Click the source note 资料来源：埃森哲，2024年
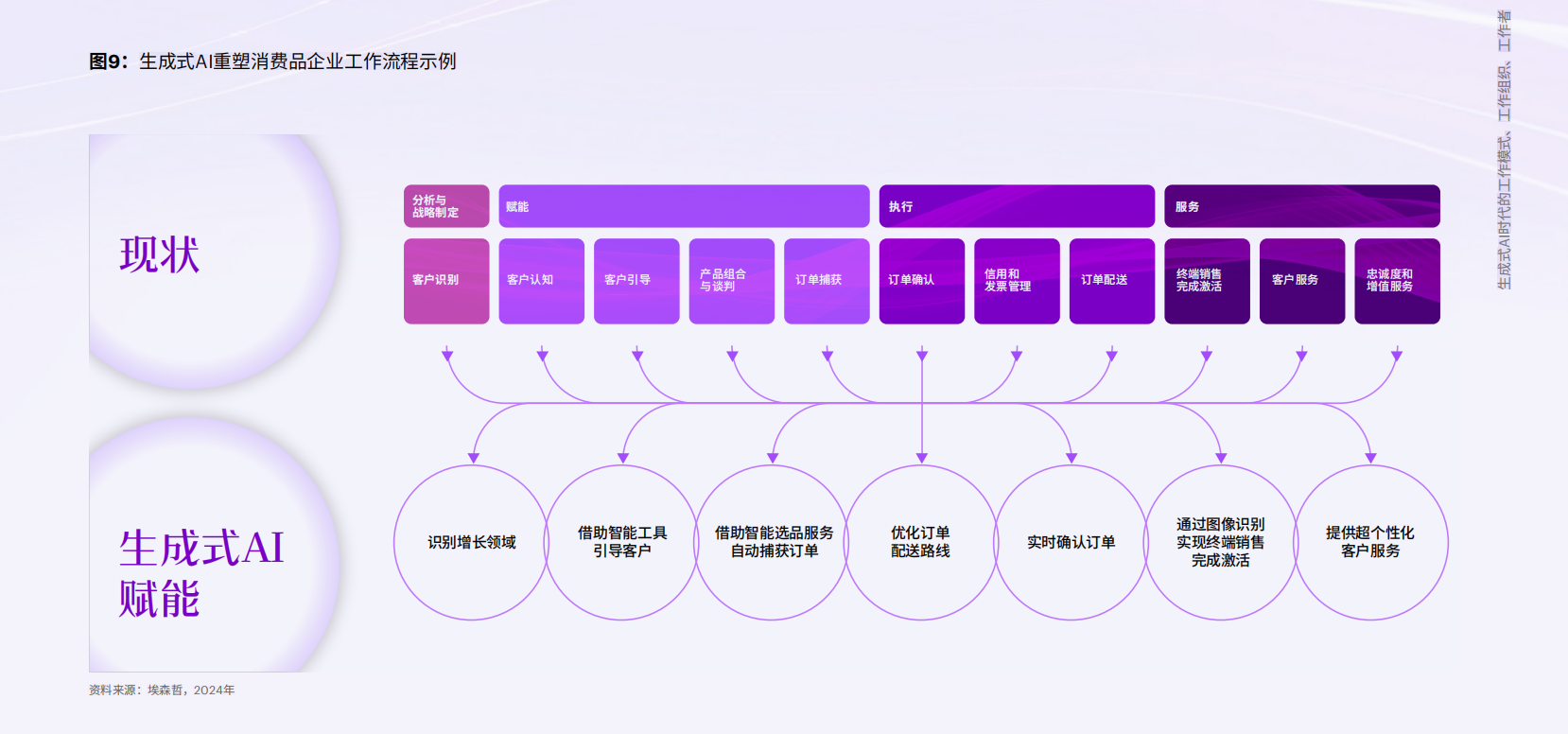This screenshot has height=734, width=1568. click(x=162, y=690)
